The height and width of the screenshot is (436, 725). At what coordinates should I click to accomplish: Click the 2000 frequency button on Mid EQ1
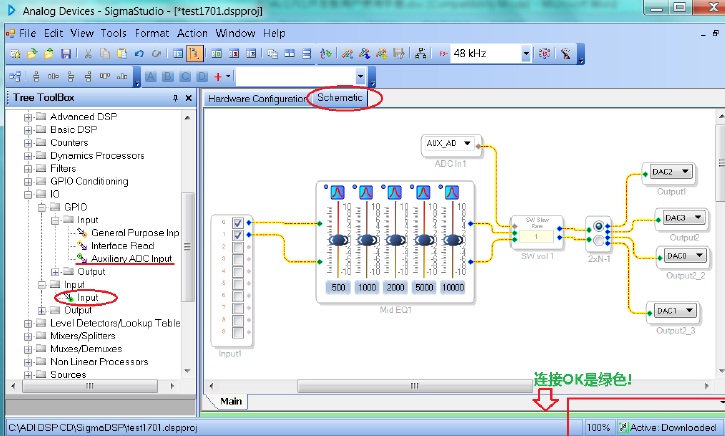point(395,288)
